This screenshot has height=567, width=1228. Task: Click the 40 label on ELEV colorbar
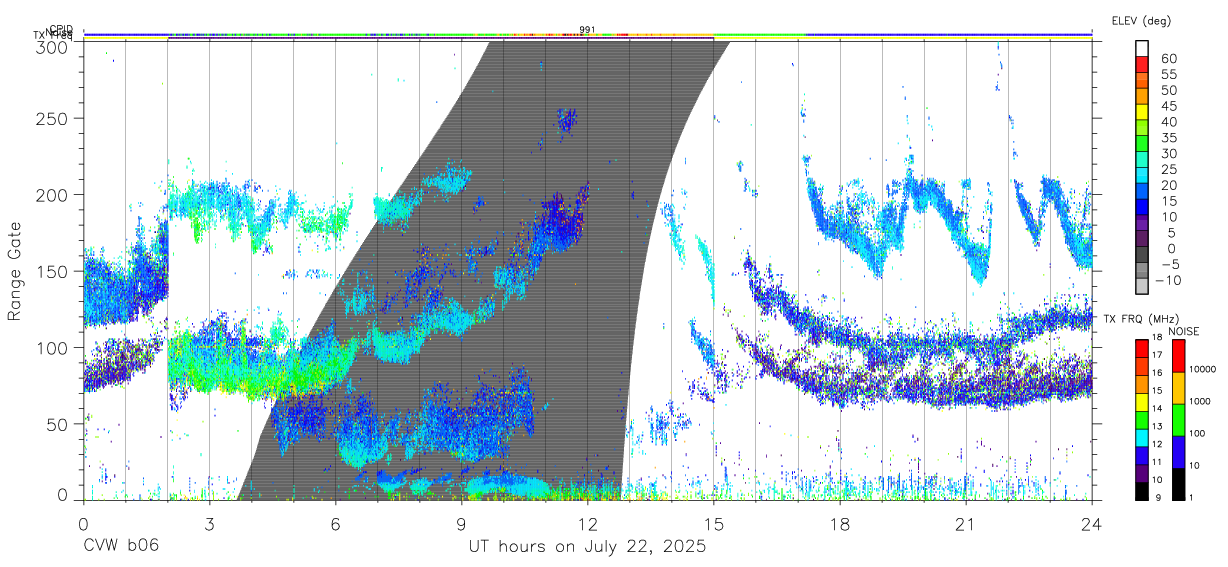[x=1169, y=121]
